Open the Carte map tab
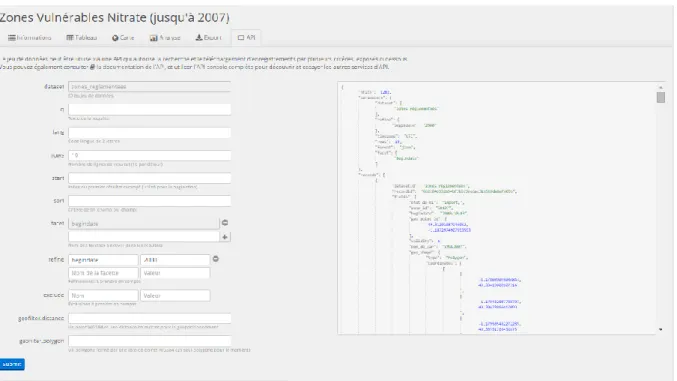This screenshot has width=677, height=381. pos(123,38)
